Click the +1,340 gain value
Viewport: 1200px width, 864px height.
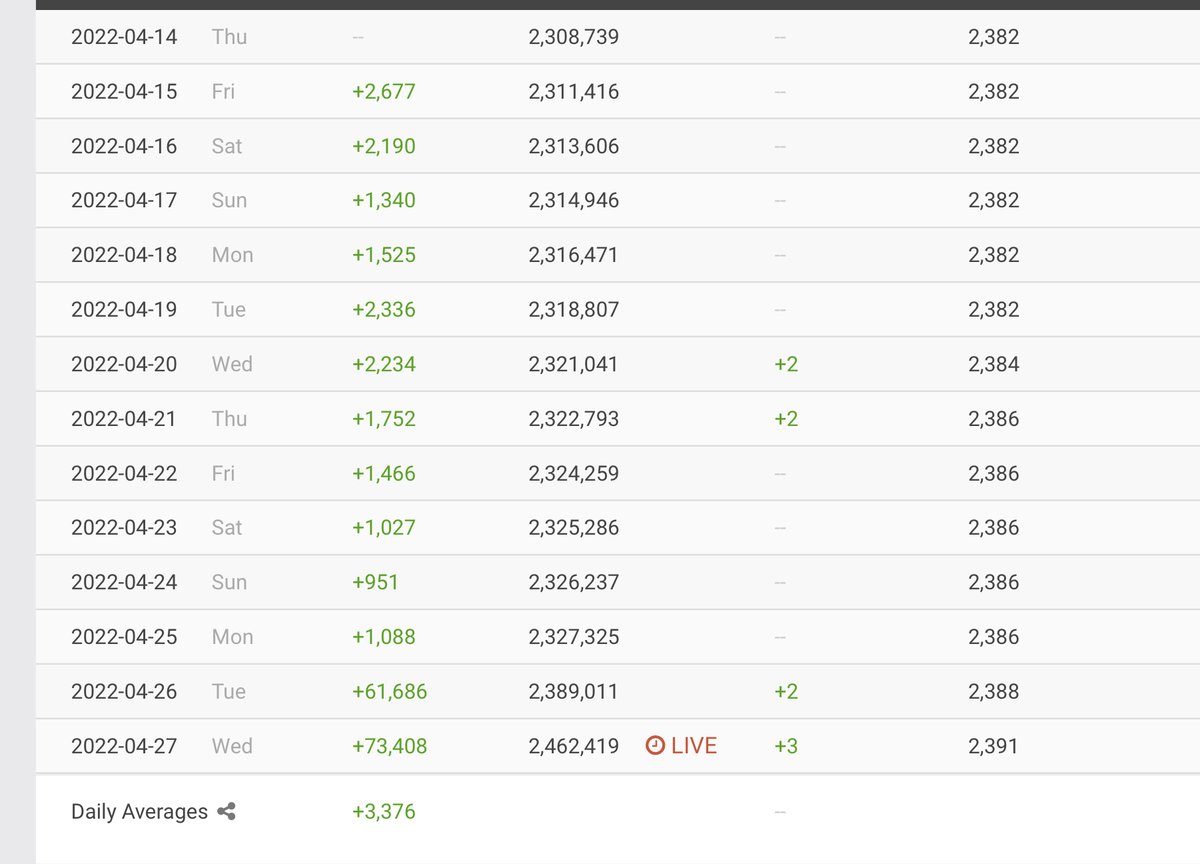(384, 201)
